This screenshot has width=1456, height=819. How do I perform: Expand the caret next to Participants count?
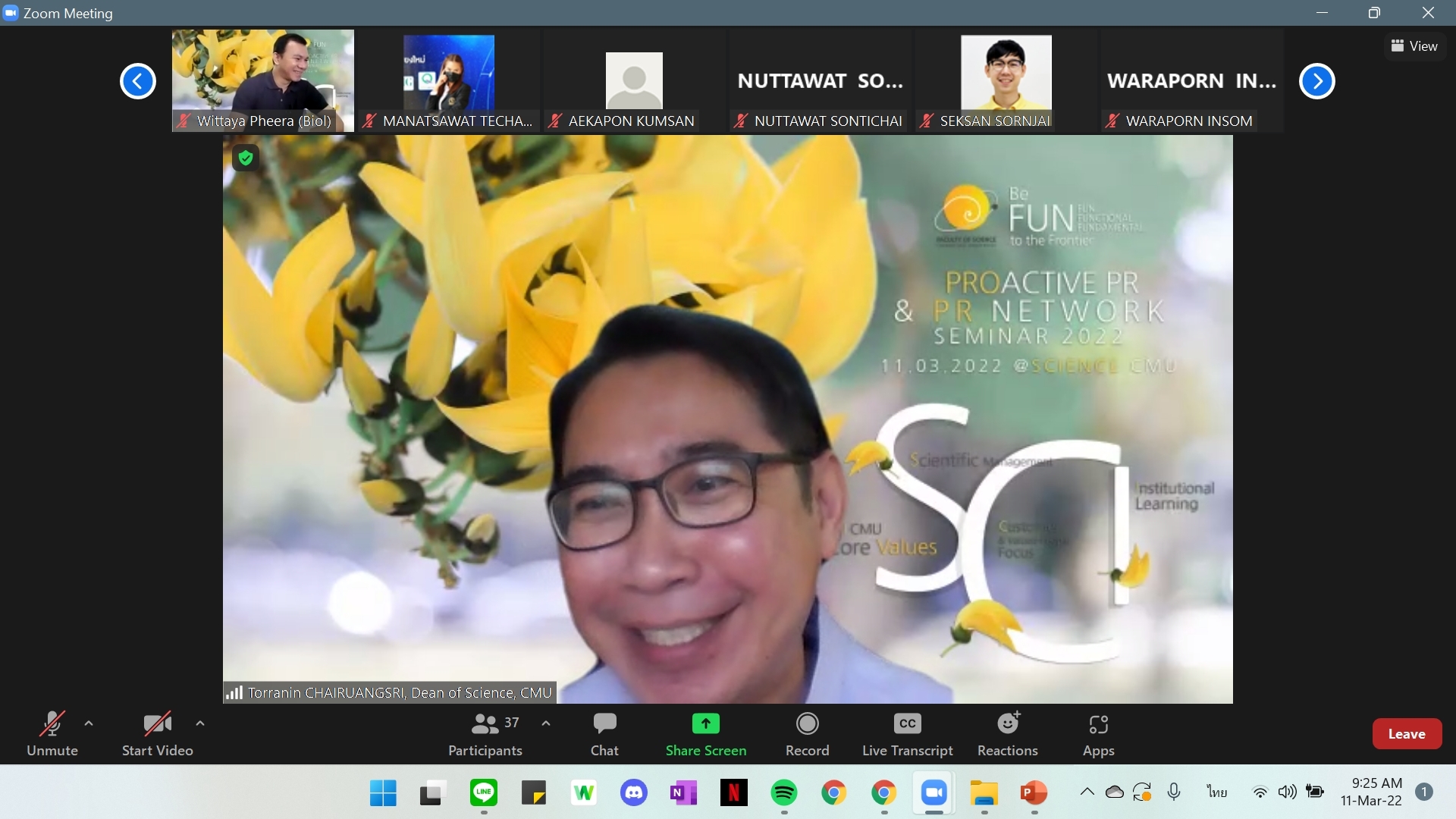pos(546,723)
